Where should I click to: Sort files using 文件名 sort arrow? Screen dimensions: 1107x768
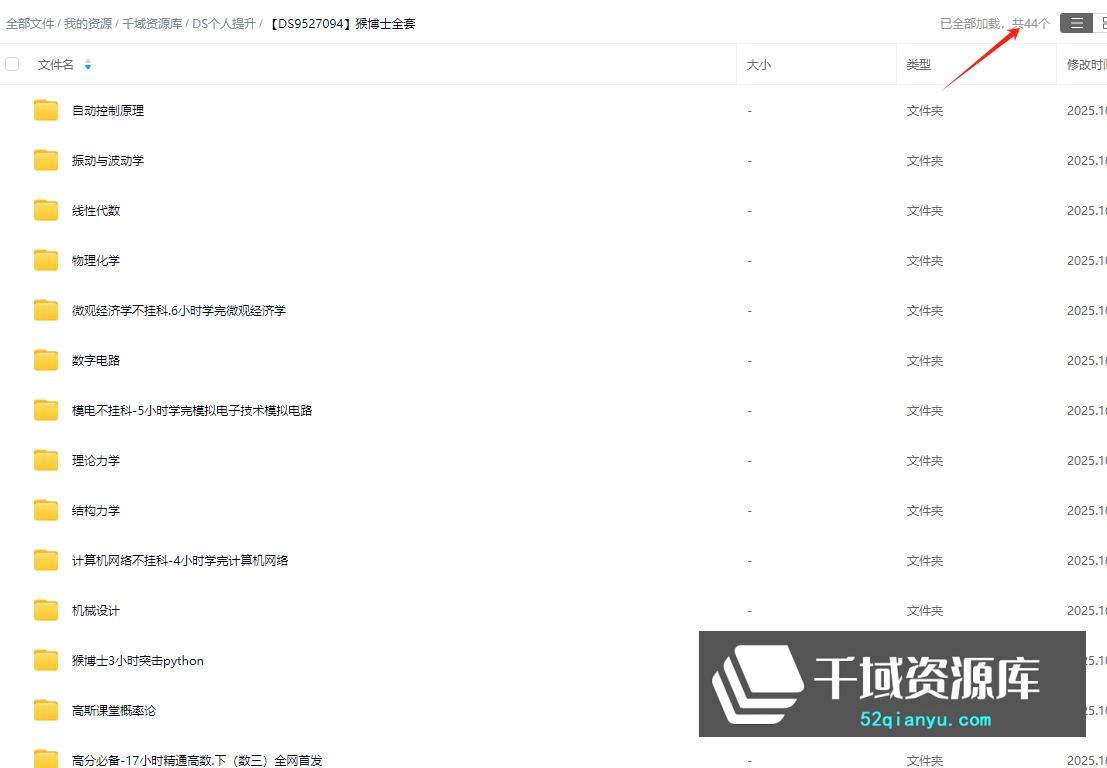(88, 65)
